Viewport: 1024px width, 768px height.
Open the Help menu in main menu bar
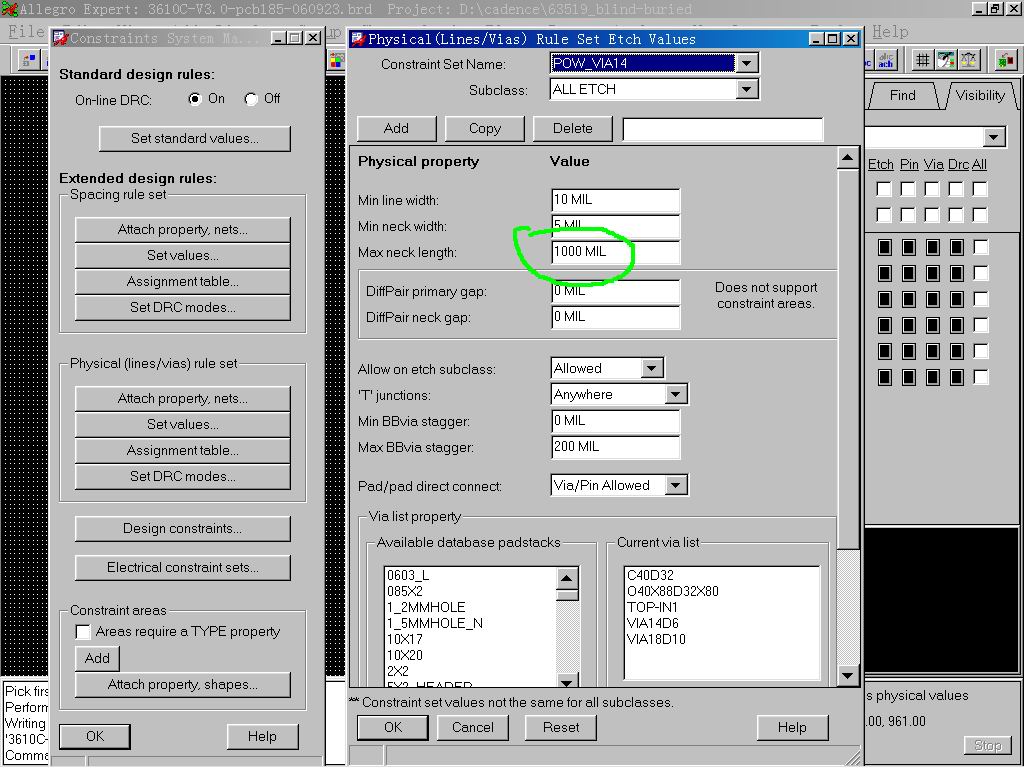(889, 31)
